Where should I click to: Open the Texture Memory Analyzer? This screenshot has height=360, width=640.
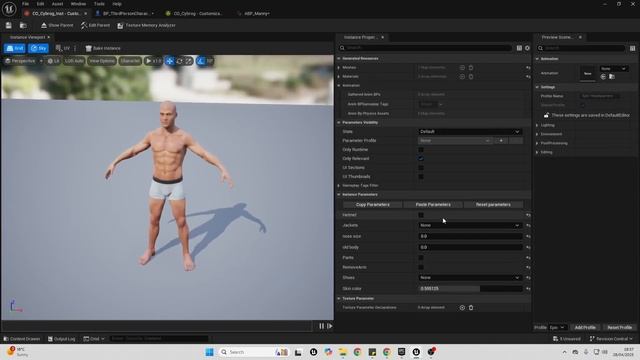coord(146,25)
